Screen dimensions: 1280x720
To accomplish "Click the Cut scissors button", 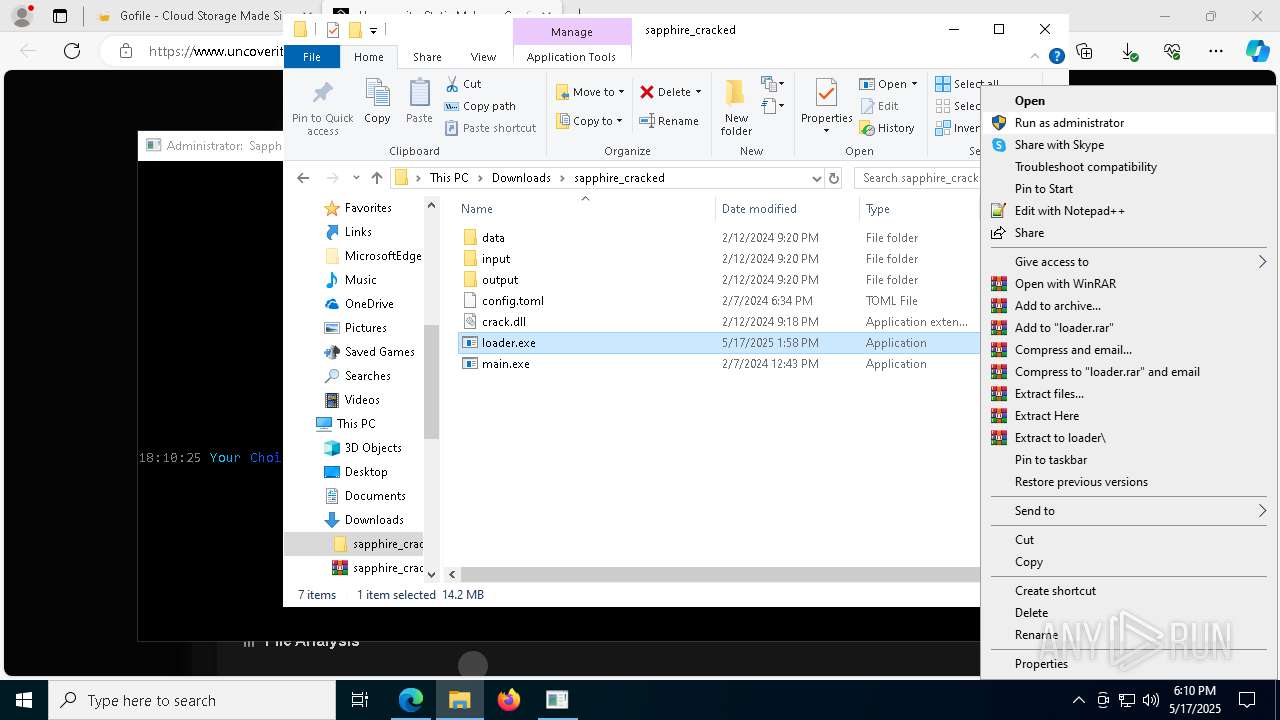I will [463, 84].
